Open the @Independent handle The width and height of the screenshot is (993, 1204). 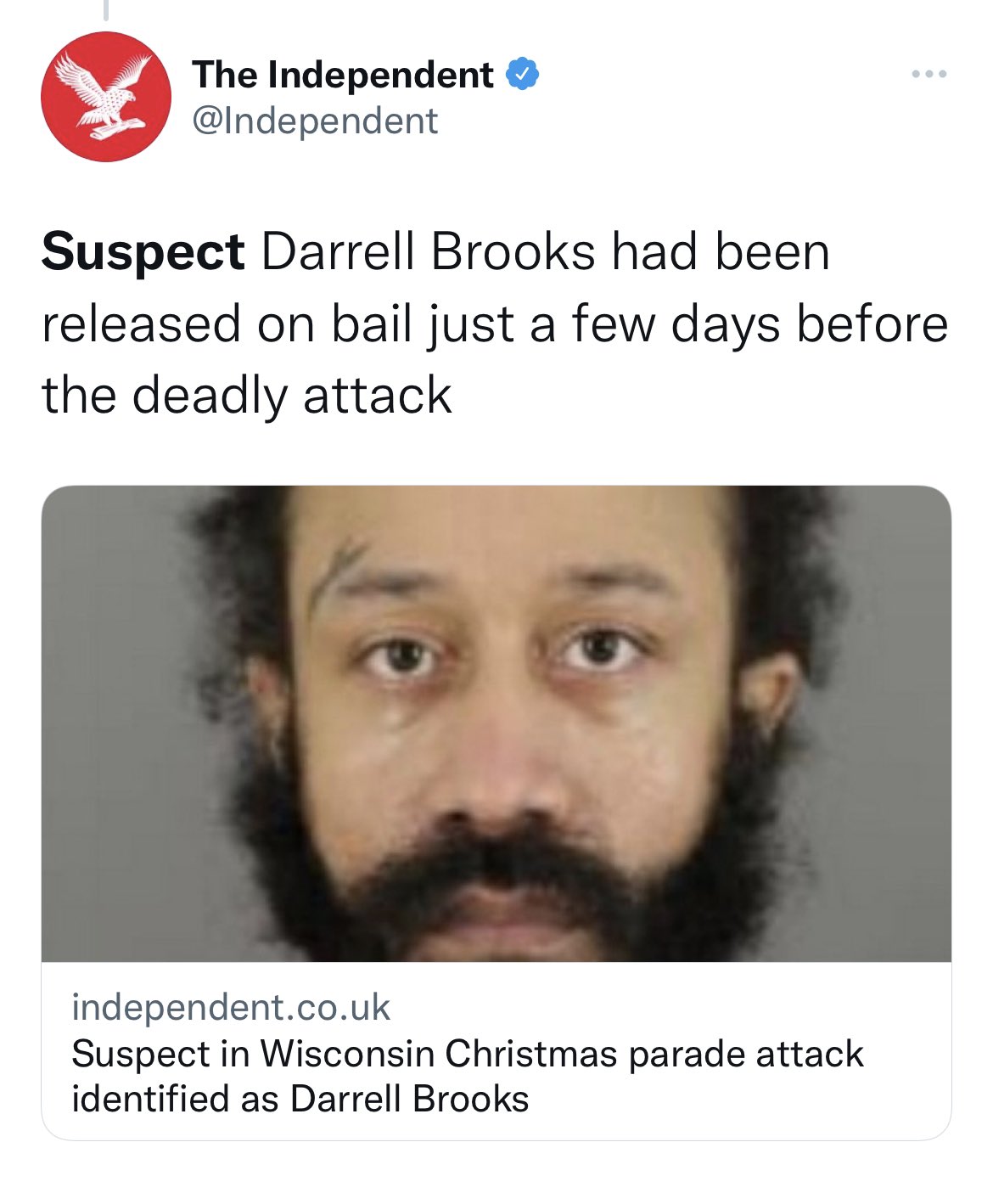[x=315, y=121]
